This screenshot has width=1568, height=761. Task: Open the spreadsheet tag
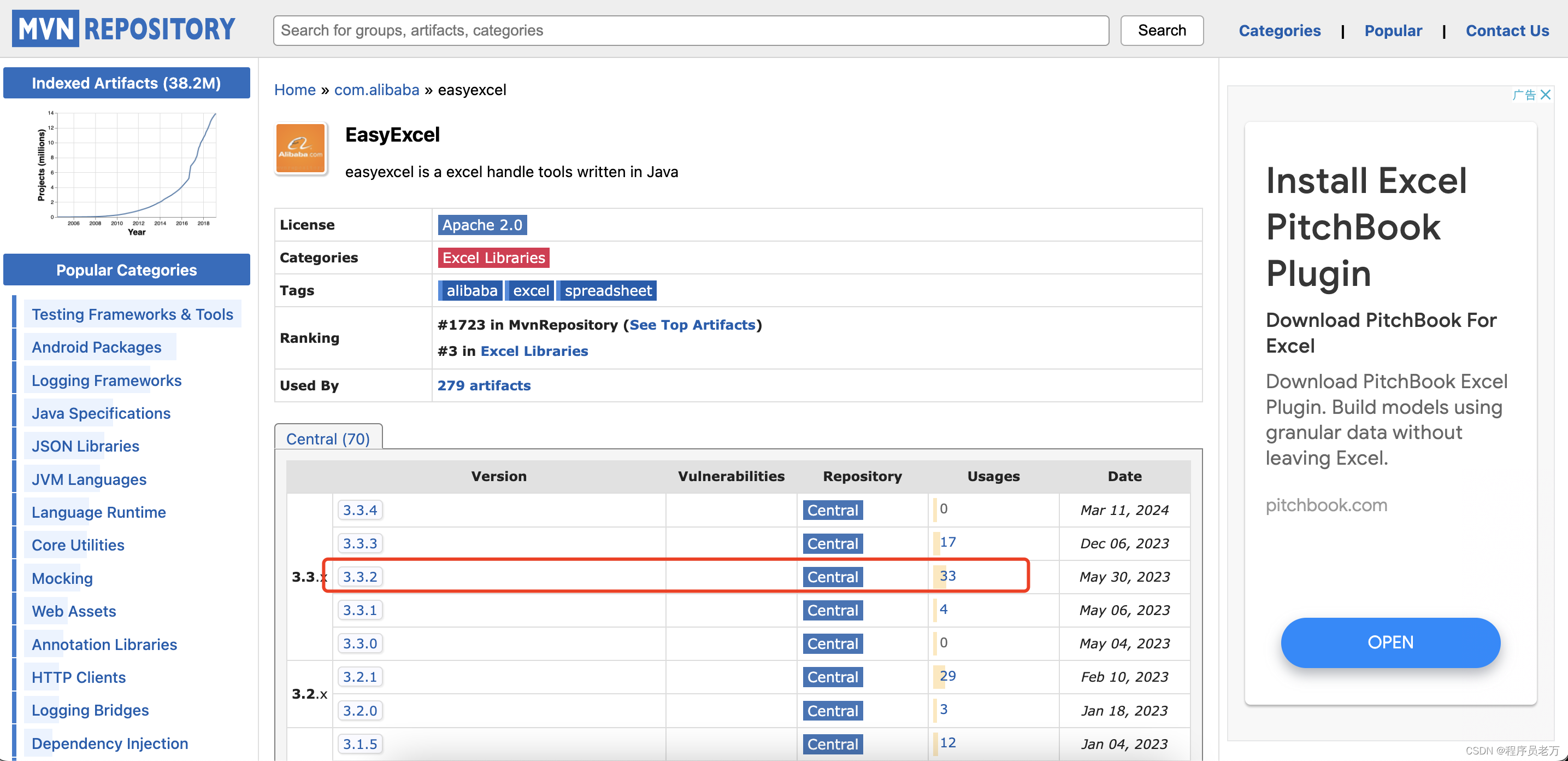pyautogui.click(x=607, y=290)
